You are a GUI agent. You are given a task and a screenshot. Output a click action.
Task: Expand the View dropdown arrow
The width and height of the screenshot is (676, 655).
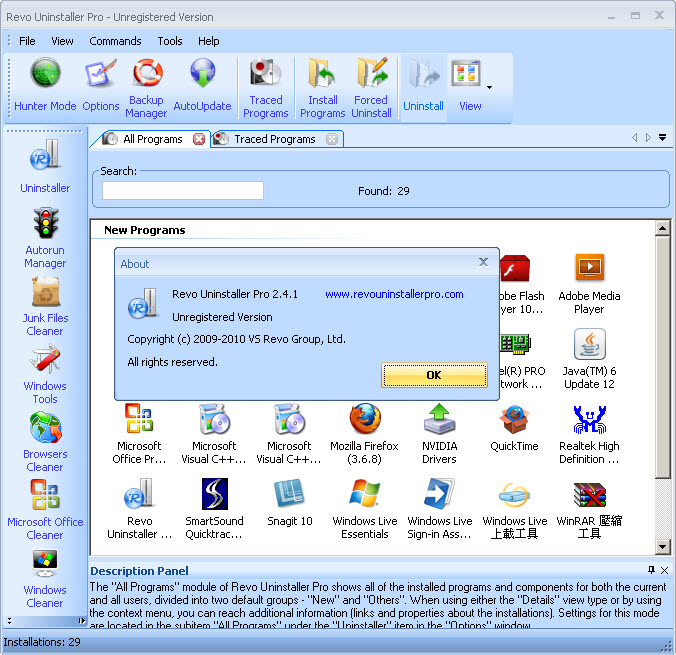point(489,88)
